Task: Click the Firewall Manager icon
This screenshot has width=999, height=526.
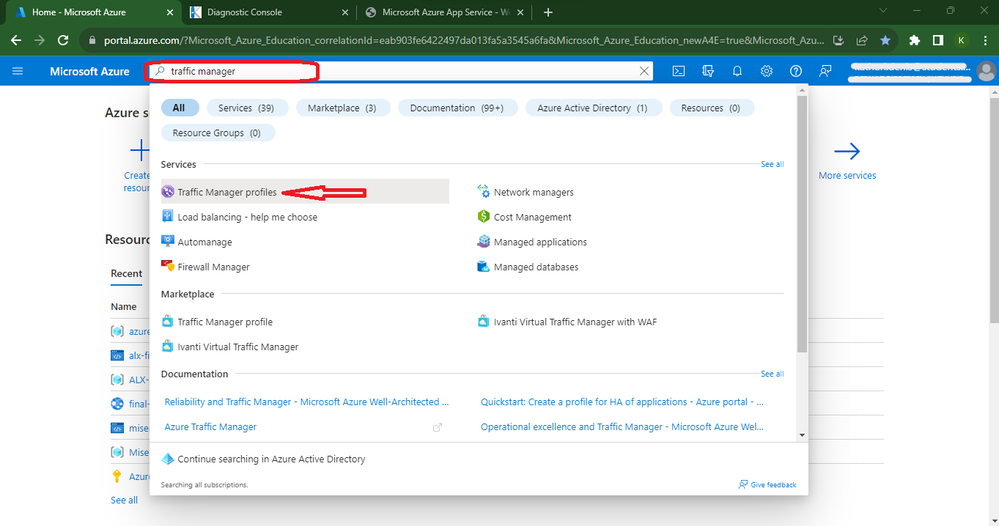Action: click(168, 266)
